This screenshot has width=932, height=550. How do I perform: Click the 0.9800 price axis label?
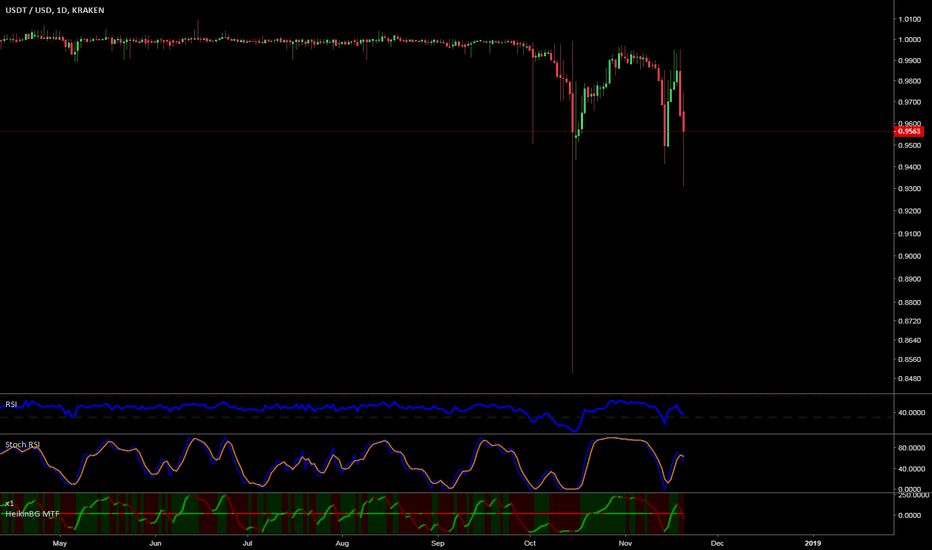(x=910, y=81)
